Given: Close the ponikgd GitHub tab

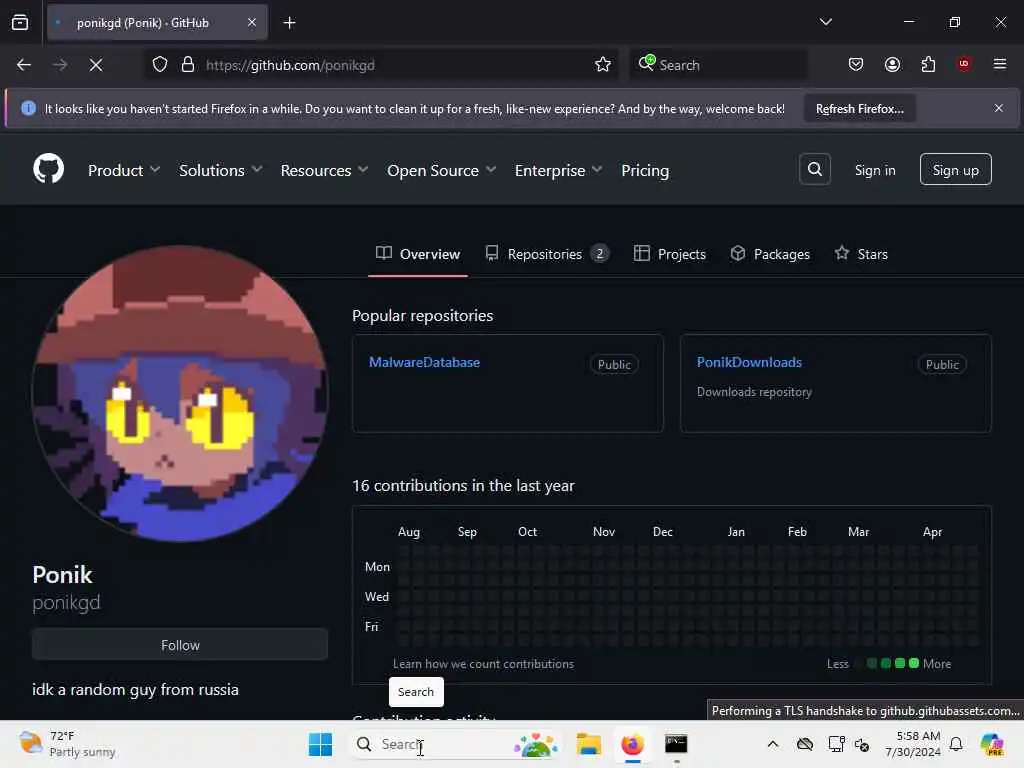Looking at the screenshot, I should coord(251,23).
